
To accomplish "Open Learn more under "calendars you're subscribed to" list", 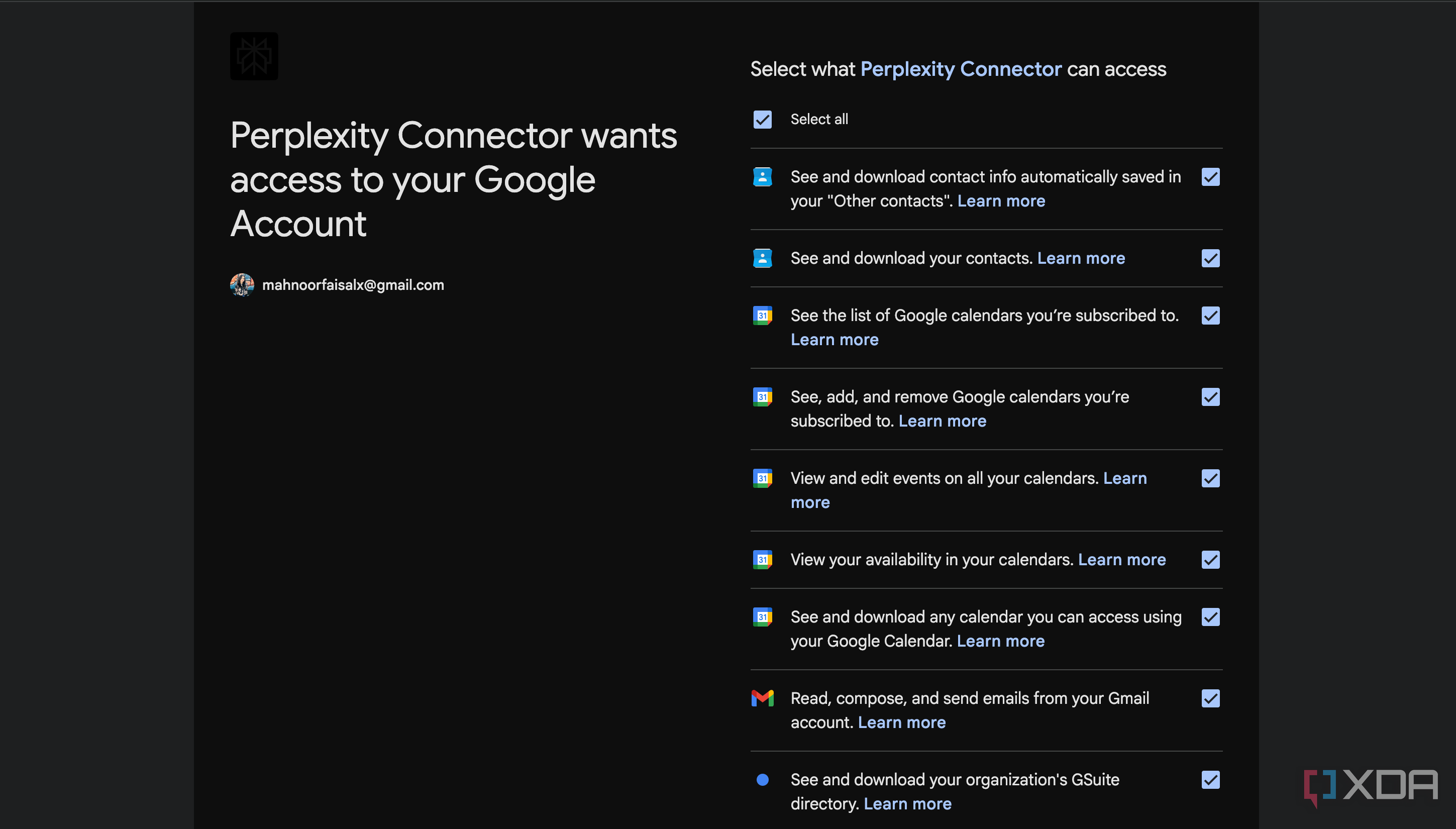I will click(835, 340).
